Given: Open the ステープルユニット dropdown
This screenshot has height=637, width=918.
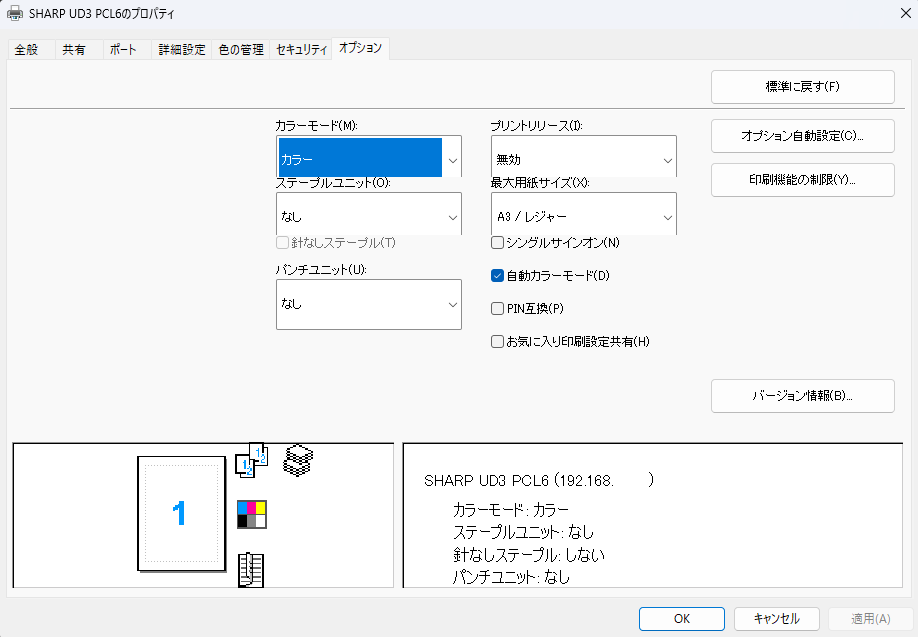Looking at the screenshot, I should (369, 214).
